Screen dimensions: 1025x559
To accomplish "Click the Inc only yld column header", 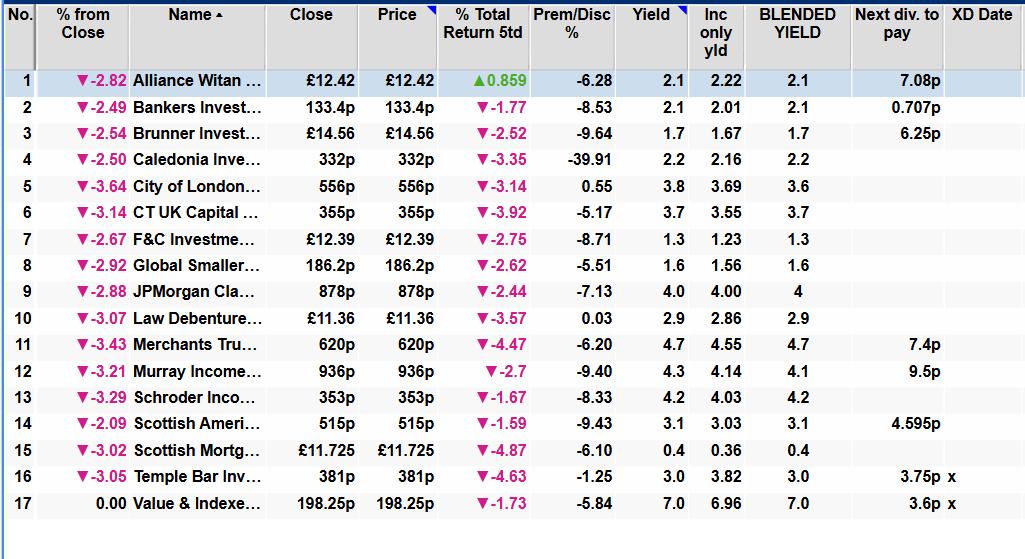I will (x=716, y=33).
